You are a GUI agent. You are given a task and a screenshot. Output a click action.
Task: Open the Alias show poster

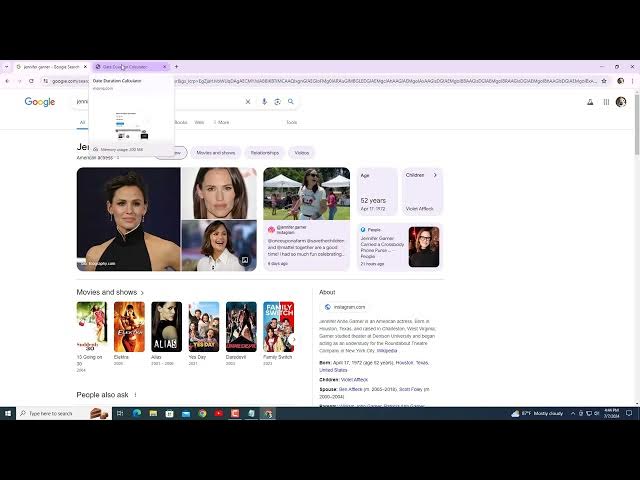click(167, 327)
